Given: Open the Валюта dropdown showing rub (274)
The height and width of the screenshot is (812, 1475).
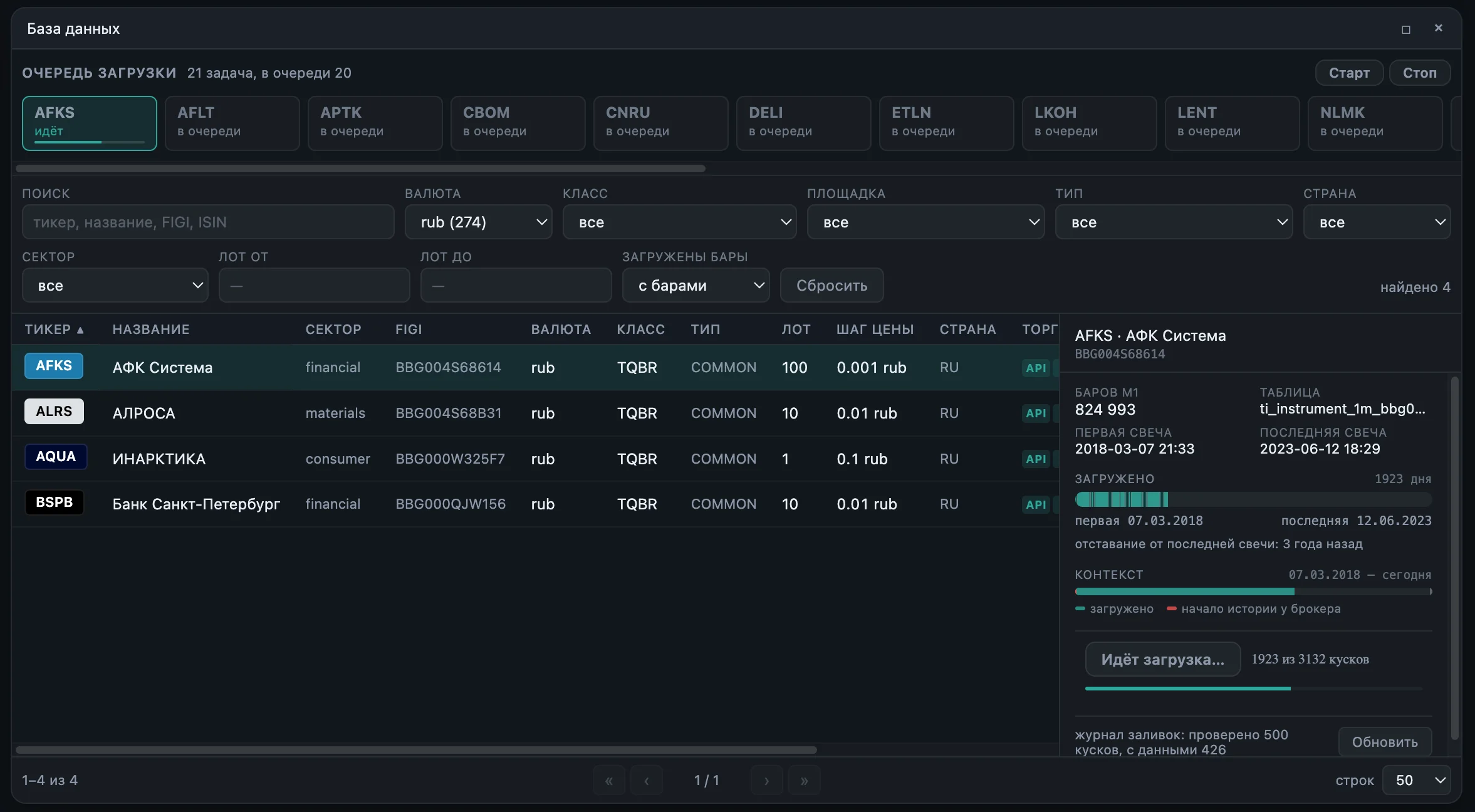Looking at the screenshot, I should (x=479, y=222).
